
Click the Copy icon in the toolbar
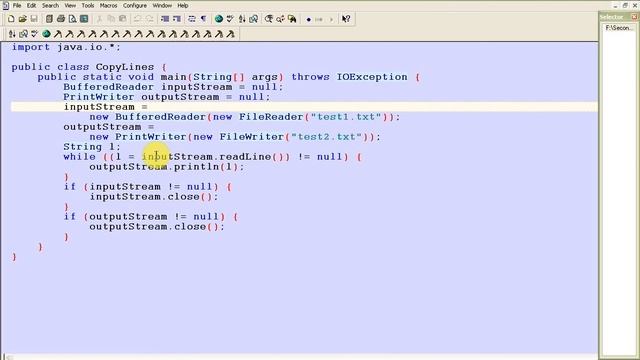[111, 19]
